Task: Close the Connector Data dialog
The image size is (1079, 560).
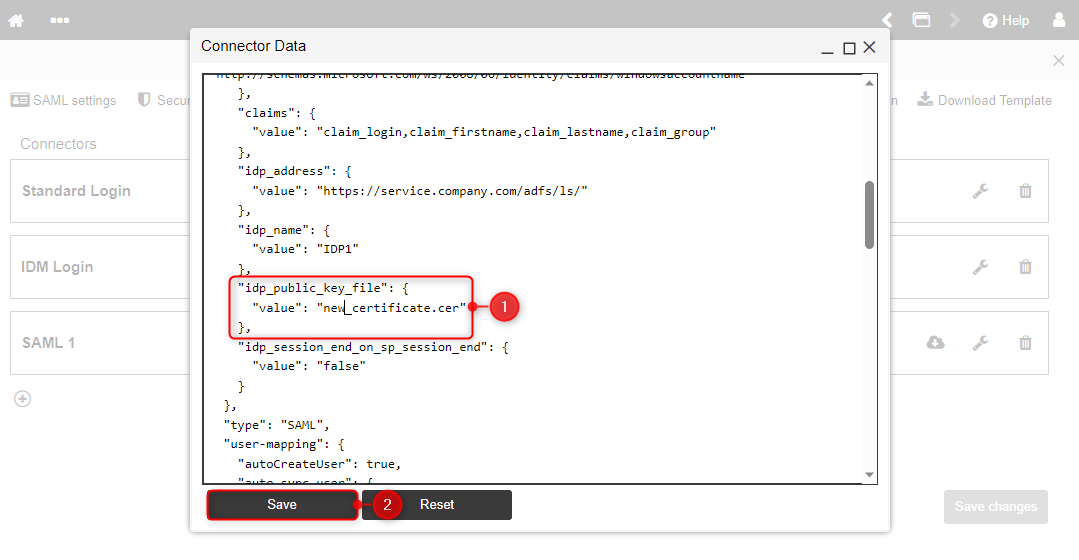Action: tap(870, 47)
